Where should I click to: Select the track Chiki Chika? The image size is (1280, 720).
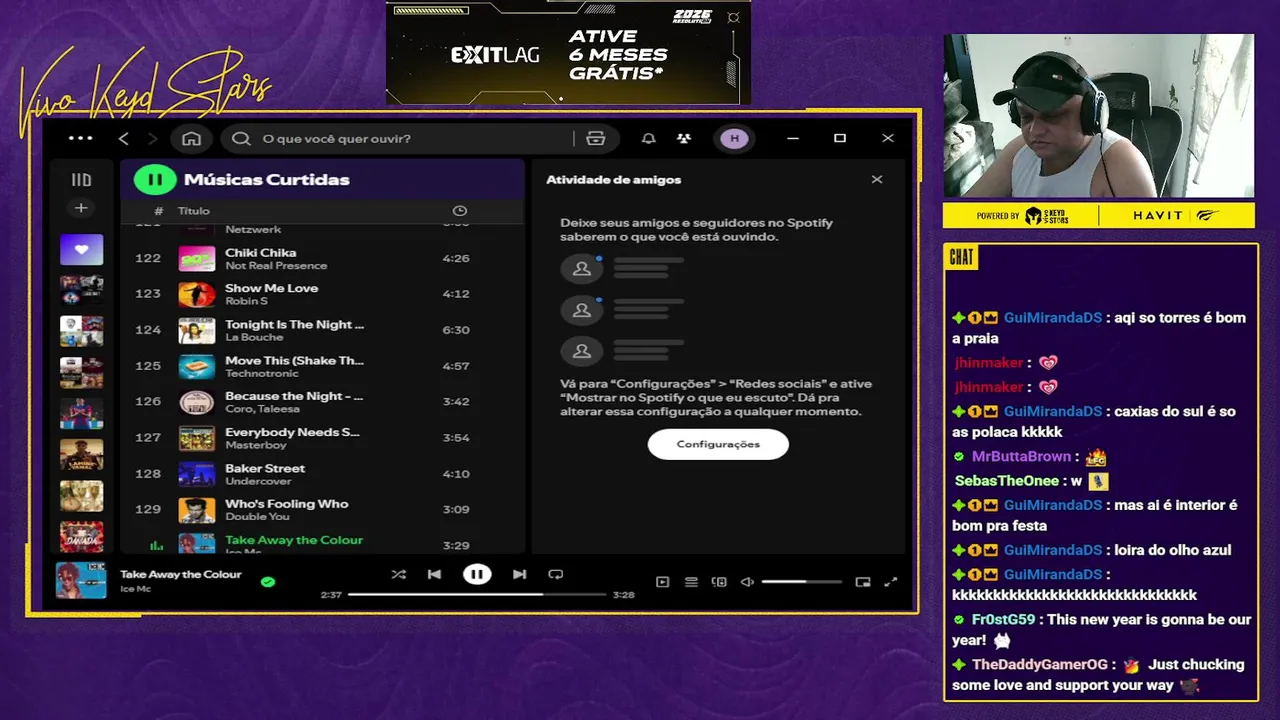pyautogui.click(x=322, y=258)
